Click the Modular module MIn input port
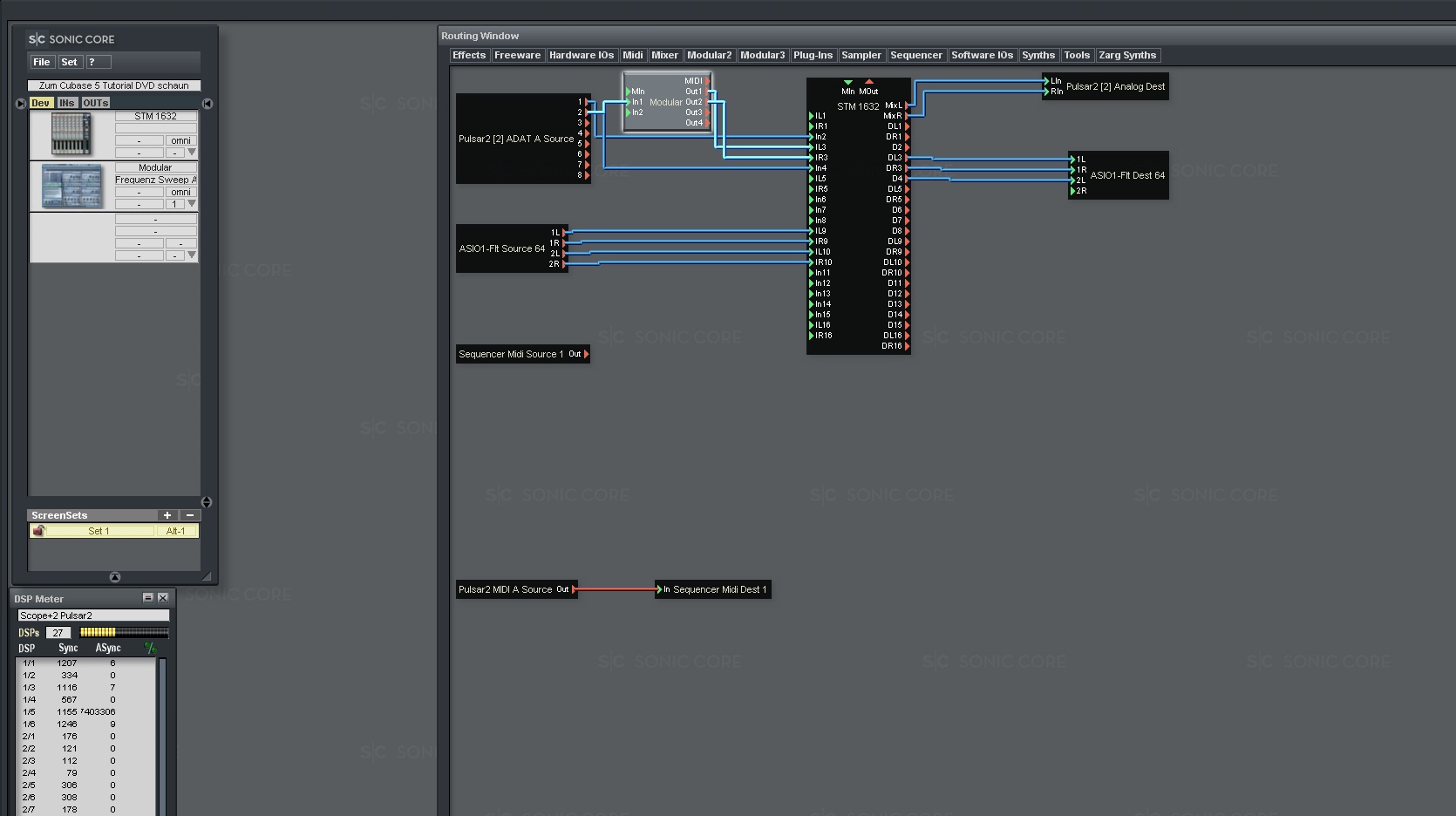The image size is (1456, 816). click(x=629, y=92)
